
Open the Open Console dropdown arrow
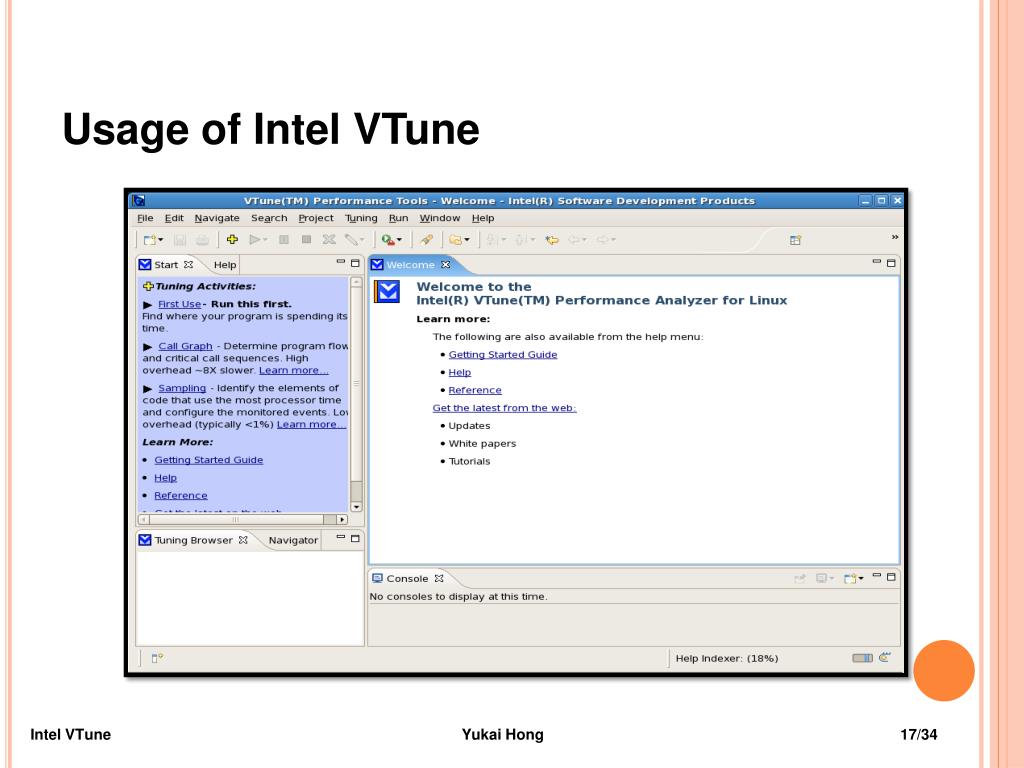click(861, 579)
